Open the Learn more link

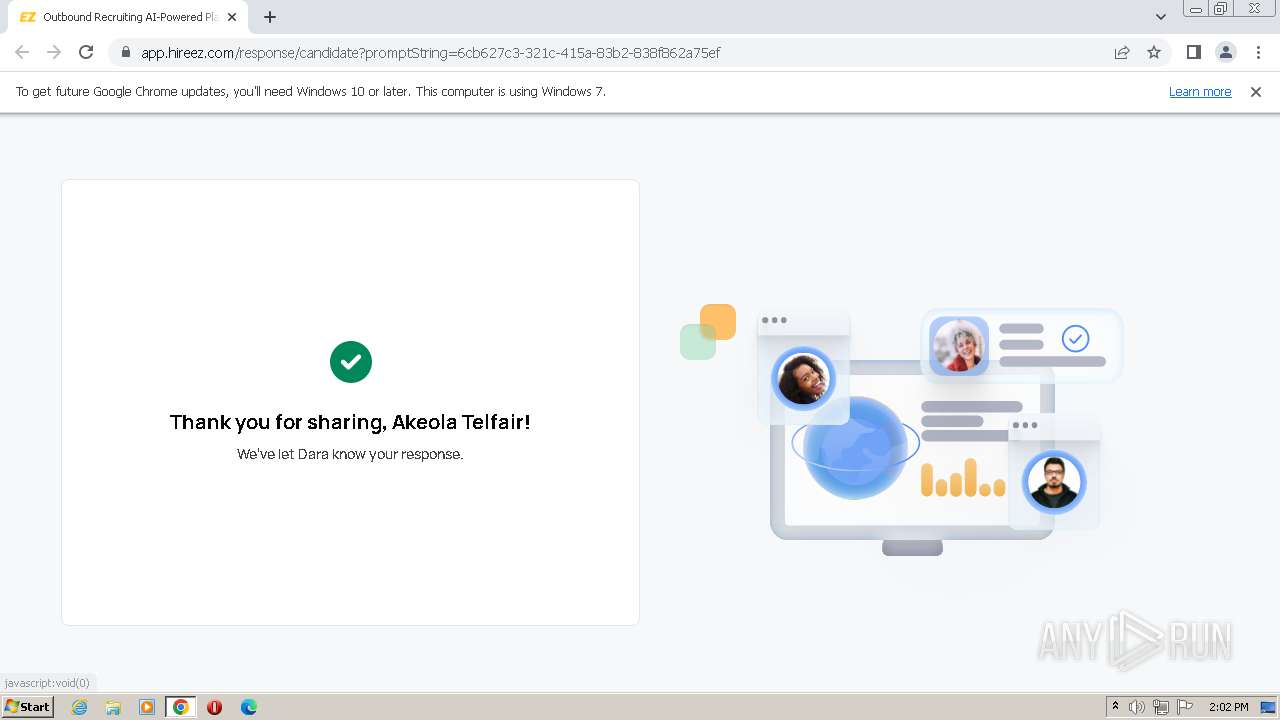tap(1200, 91)
